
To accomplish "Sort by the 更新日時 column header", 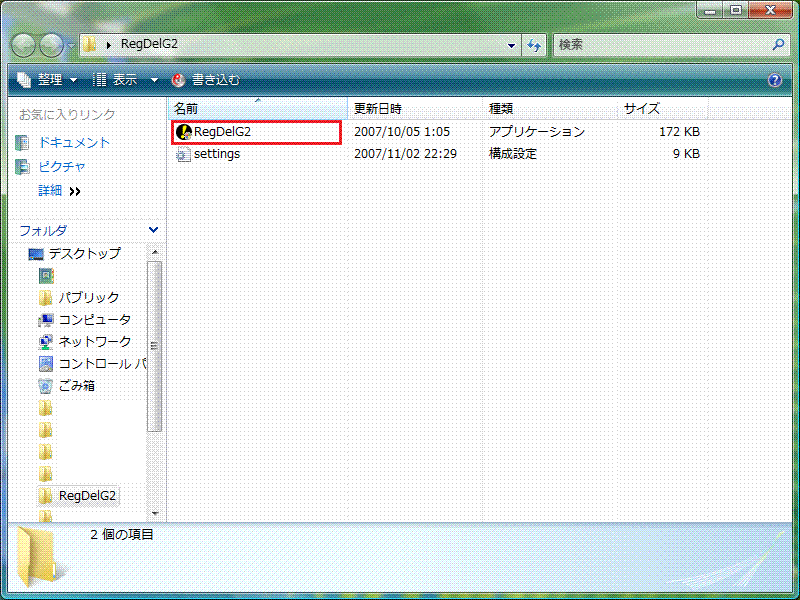I will point(415,108).
